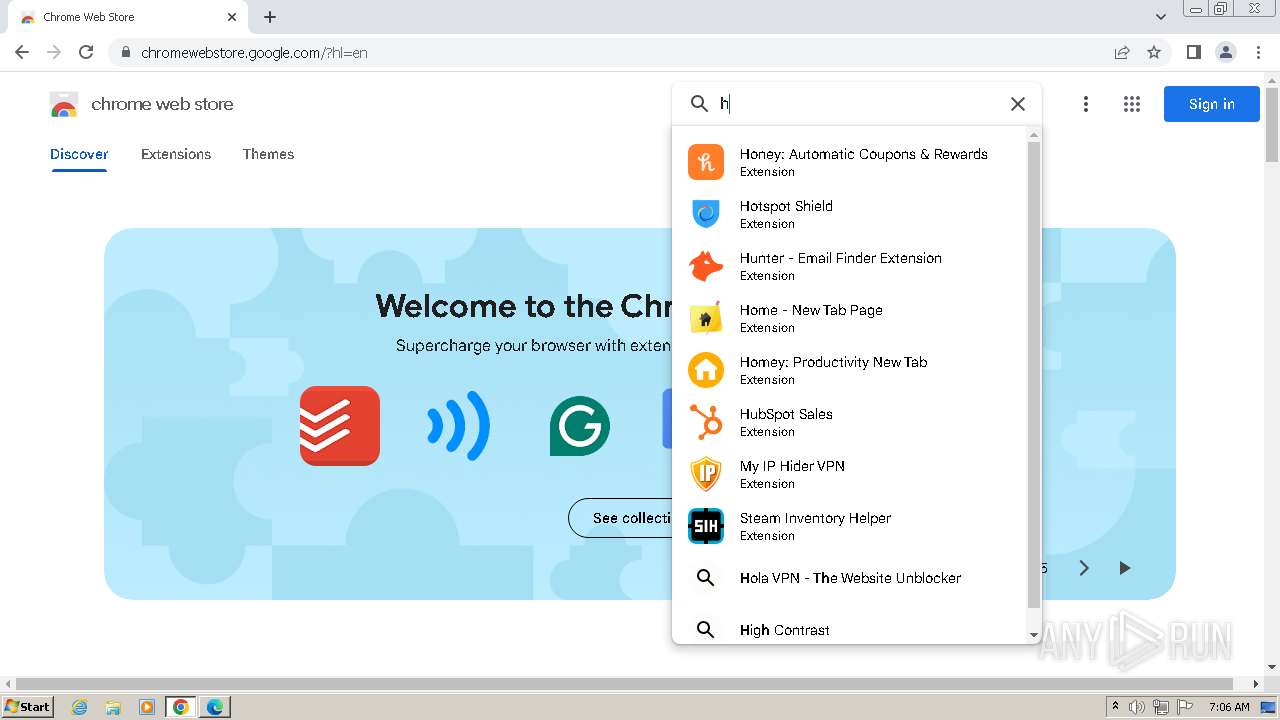Select Hola VPN - The Website Unblocker suggestion
Viewport: 1280px width, 720px height.
(x=851, y=578)
